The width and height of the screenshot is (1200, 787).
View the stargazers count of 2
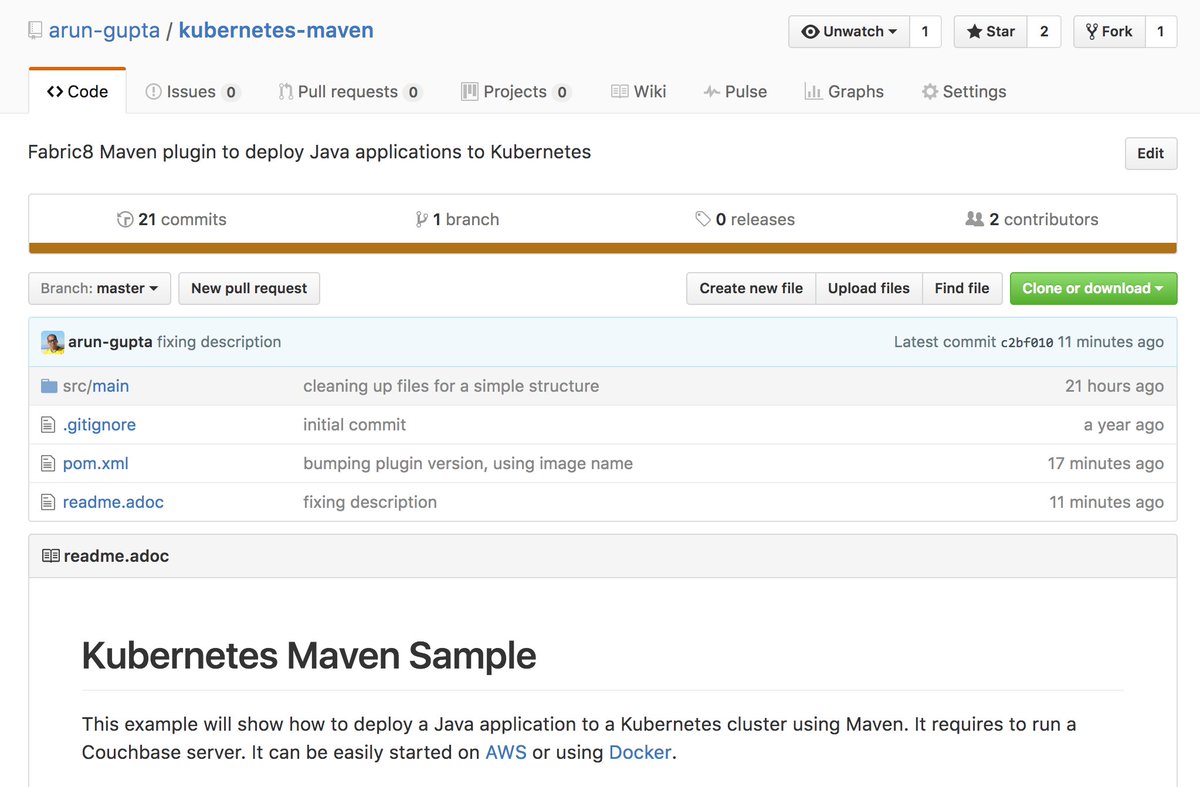point(1044,32)
